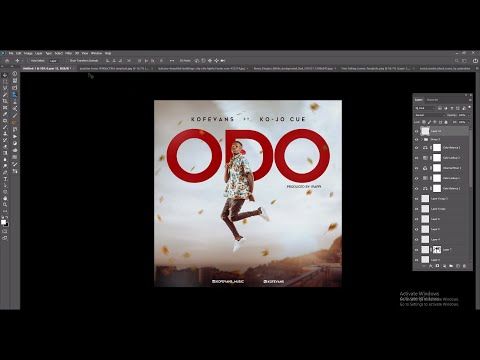Viewport: 480px width, 360px height.
Task: Click the background color swatch
Action: coord(7,225)
